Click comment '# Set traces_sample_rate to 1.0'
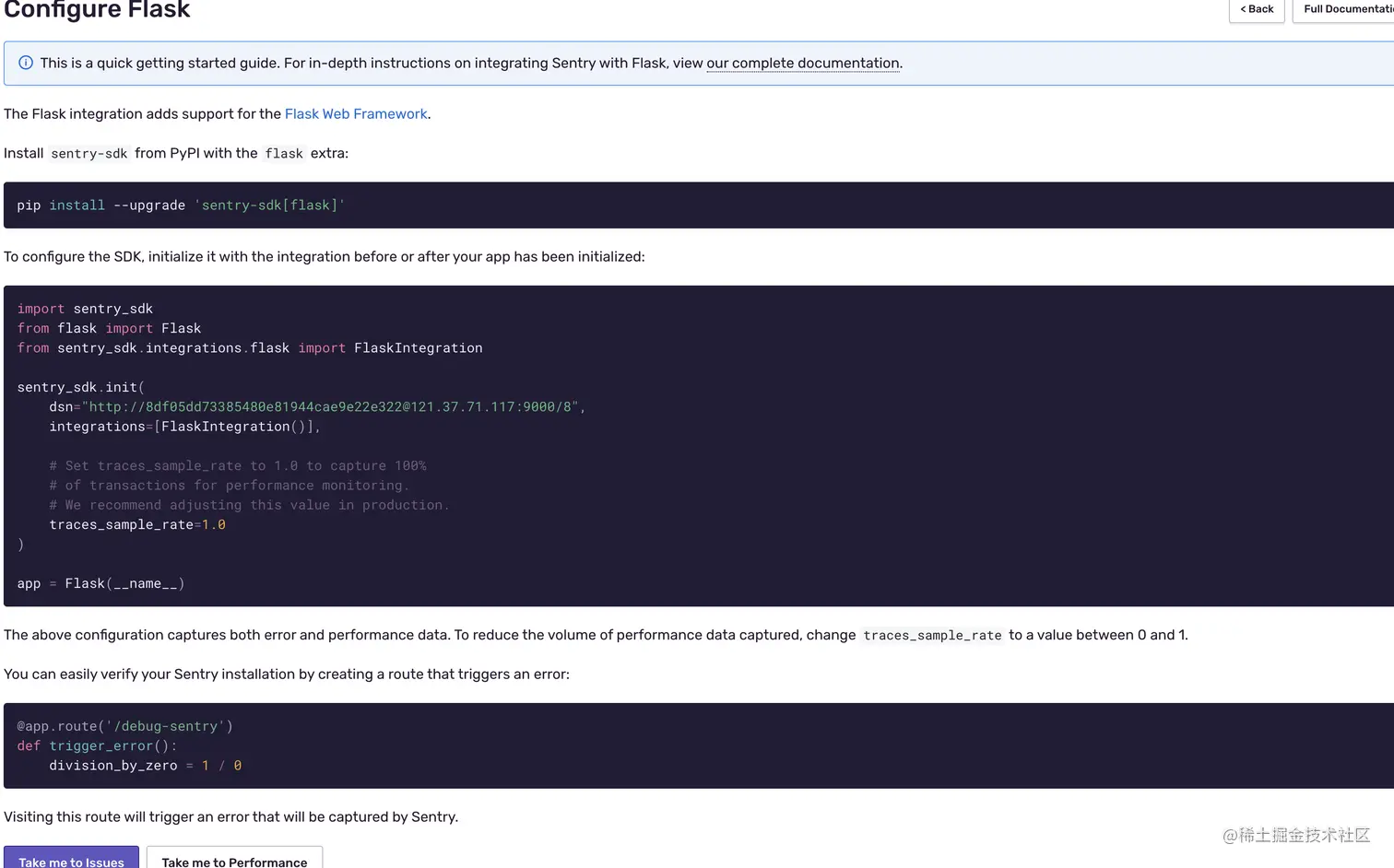 click(238, 465)
